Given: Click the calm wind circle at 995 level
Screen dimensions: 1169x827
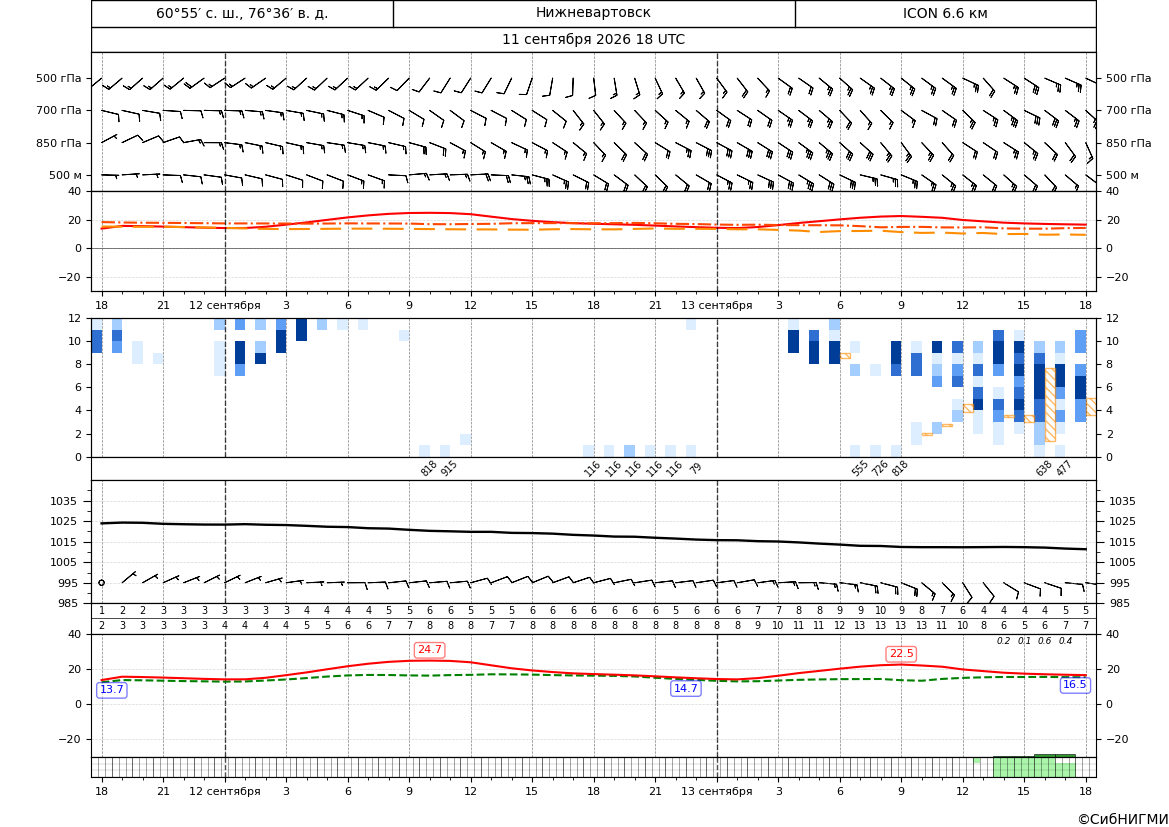Looking at the screenshot, I should tap(101, 583).
